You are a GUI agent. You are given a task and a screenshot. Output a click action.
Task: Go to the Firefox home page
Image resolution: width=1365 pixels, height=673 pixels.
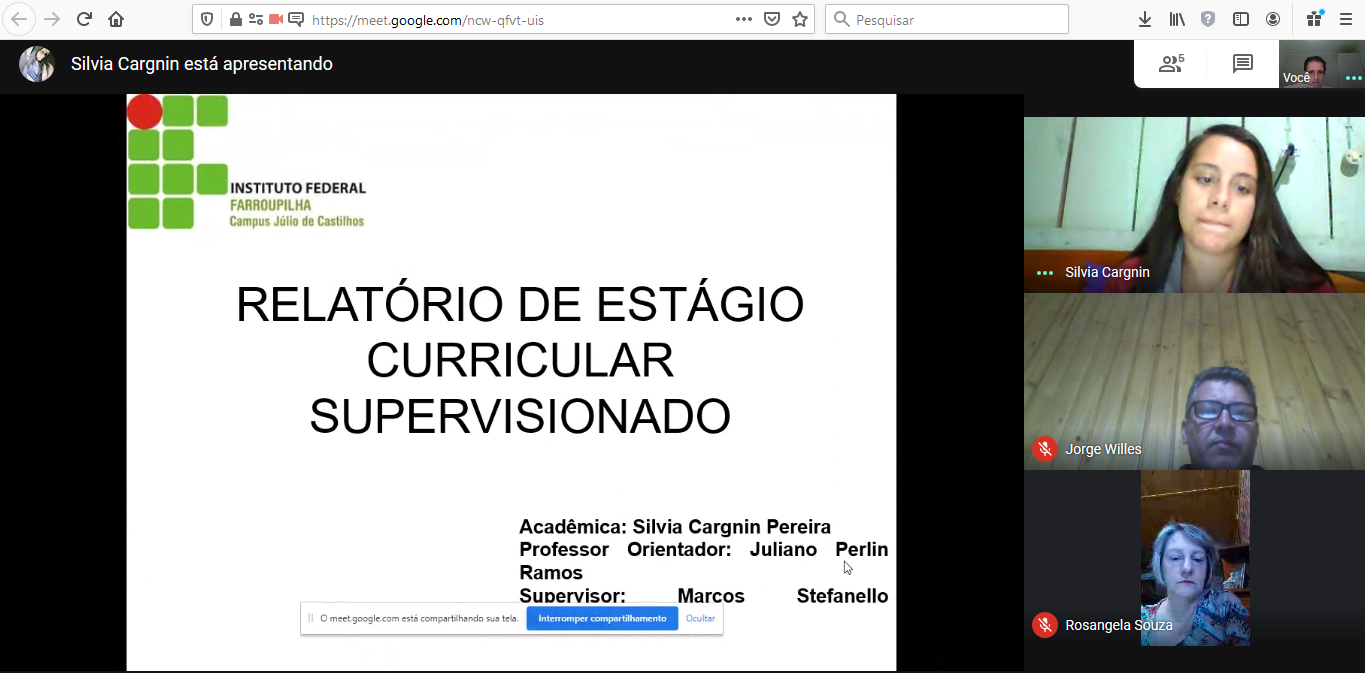click(116, 19)
